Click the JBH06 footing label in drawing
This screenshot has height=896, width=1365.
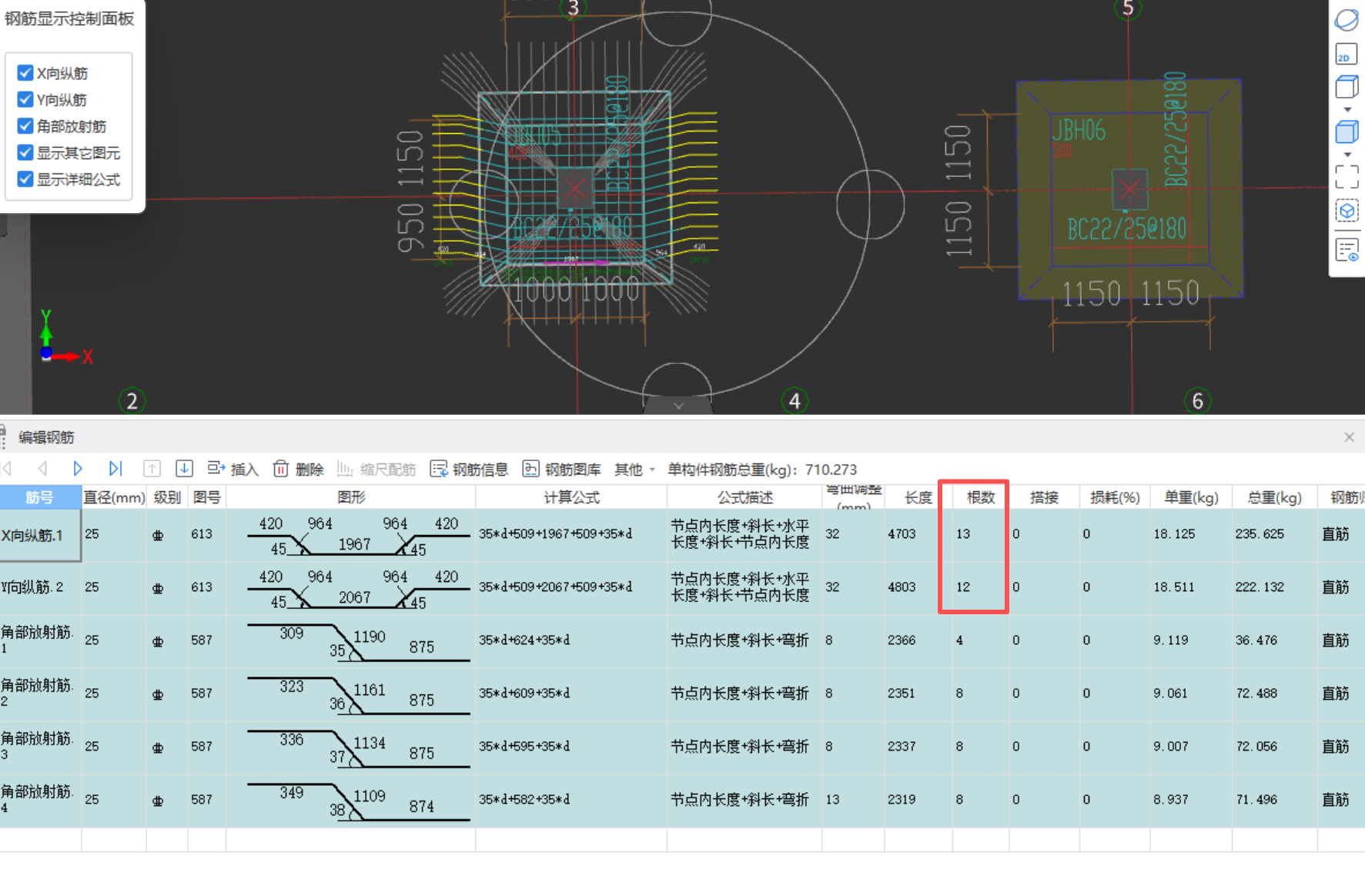pos(1079,130)
